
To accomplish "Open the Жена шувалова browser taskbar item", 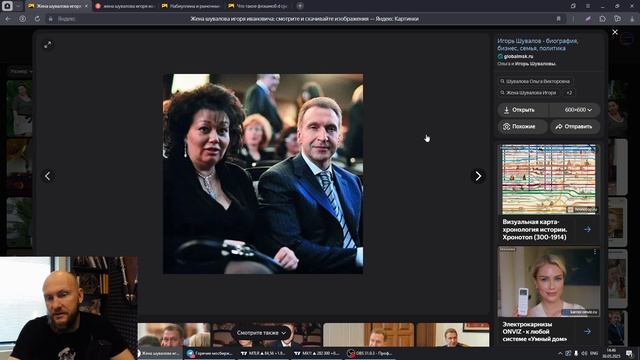I will [x=160, y=353].
